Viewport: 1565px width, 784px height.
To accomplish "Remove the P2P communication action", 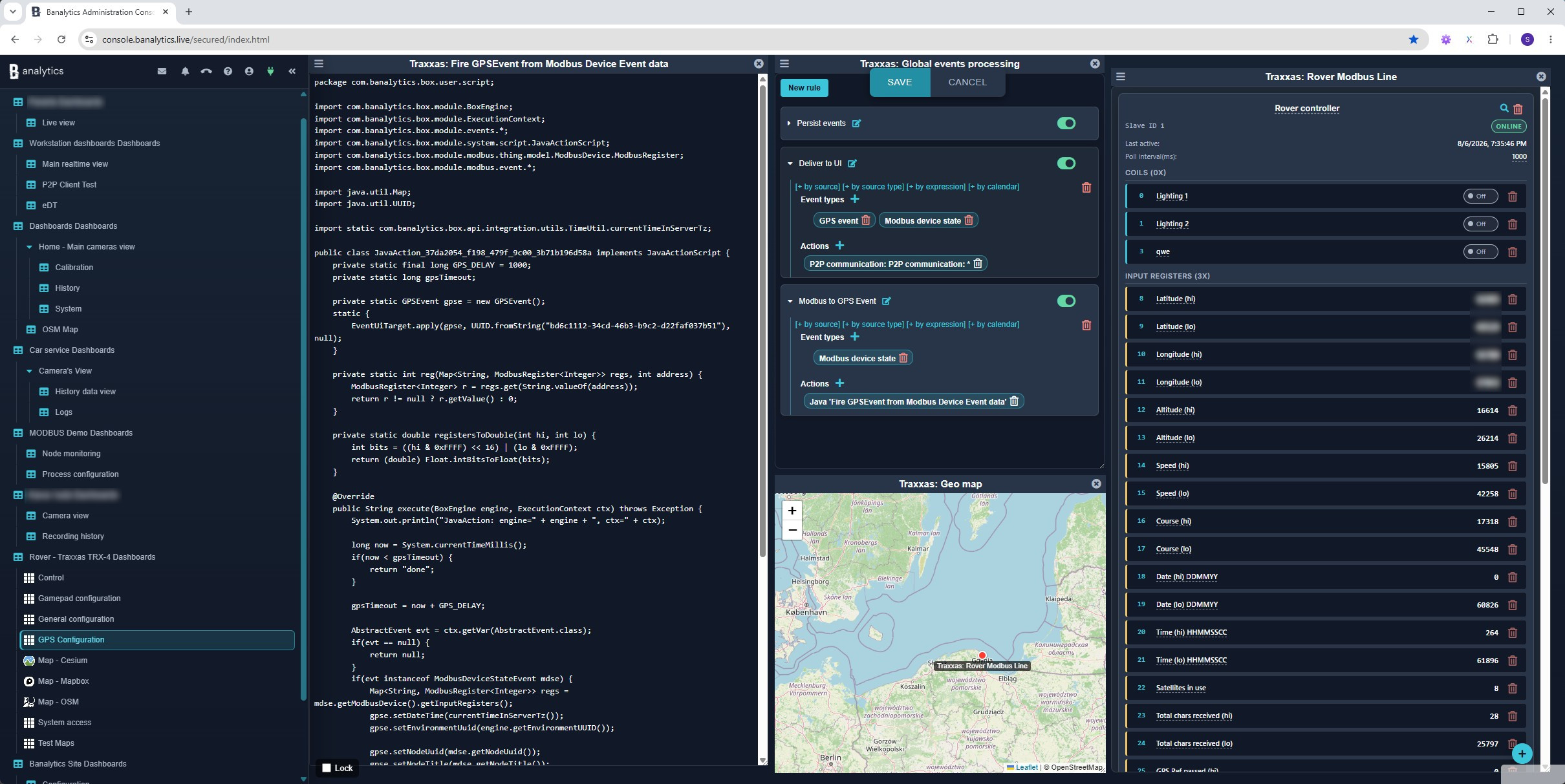I will (x=978, y=264).
